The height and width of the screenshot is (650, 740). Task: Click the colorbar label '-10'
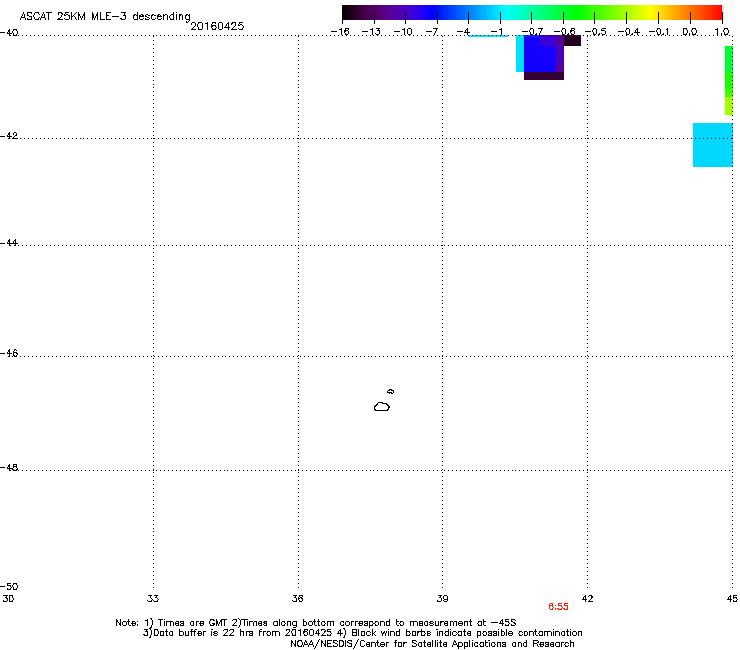[x=403, y=32]
